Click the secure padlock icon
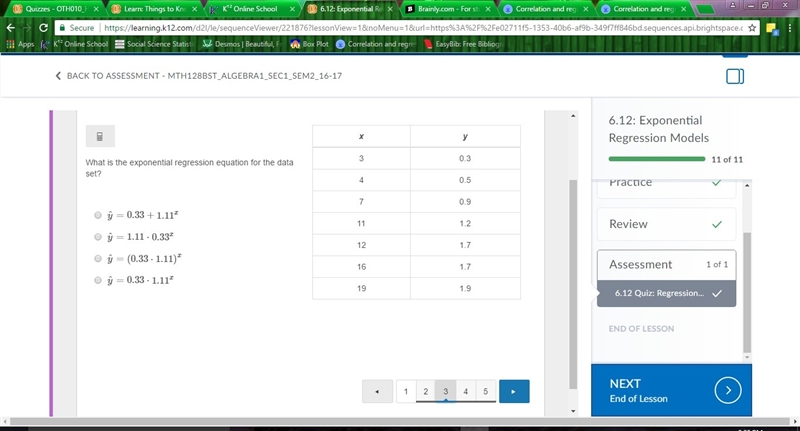Screen dimensions: 800x431 coord(62,28)
